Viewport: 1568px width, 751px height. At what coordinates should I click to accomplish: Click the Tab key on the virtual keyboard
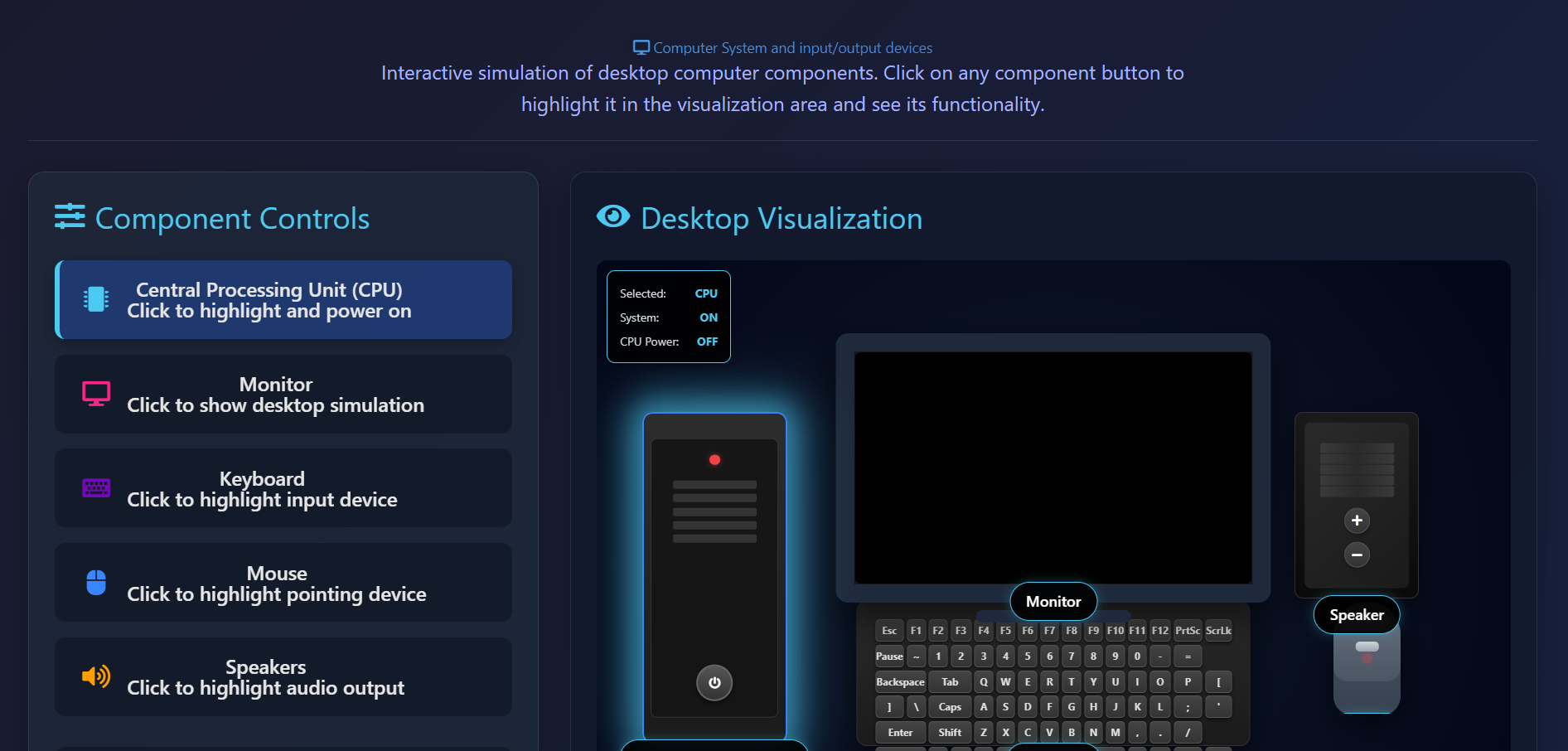point(950,682)
